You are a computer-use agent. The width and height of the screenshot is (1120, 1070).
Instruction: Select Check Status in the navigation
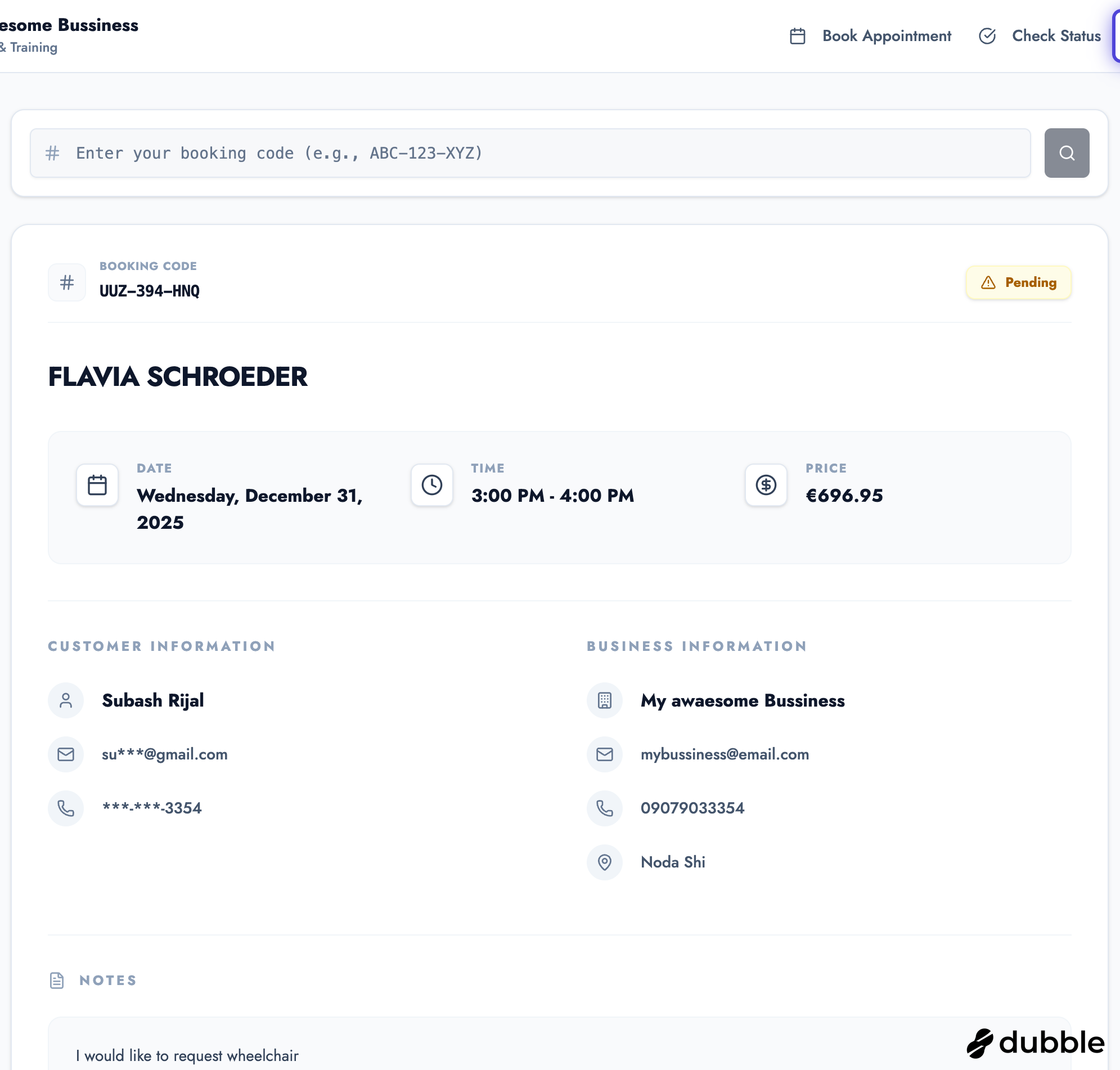pyautogui.click(x=1056, y=36)
